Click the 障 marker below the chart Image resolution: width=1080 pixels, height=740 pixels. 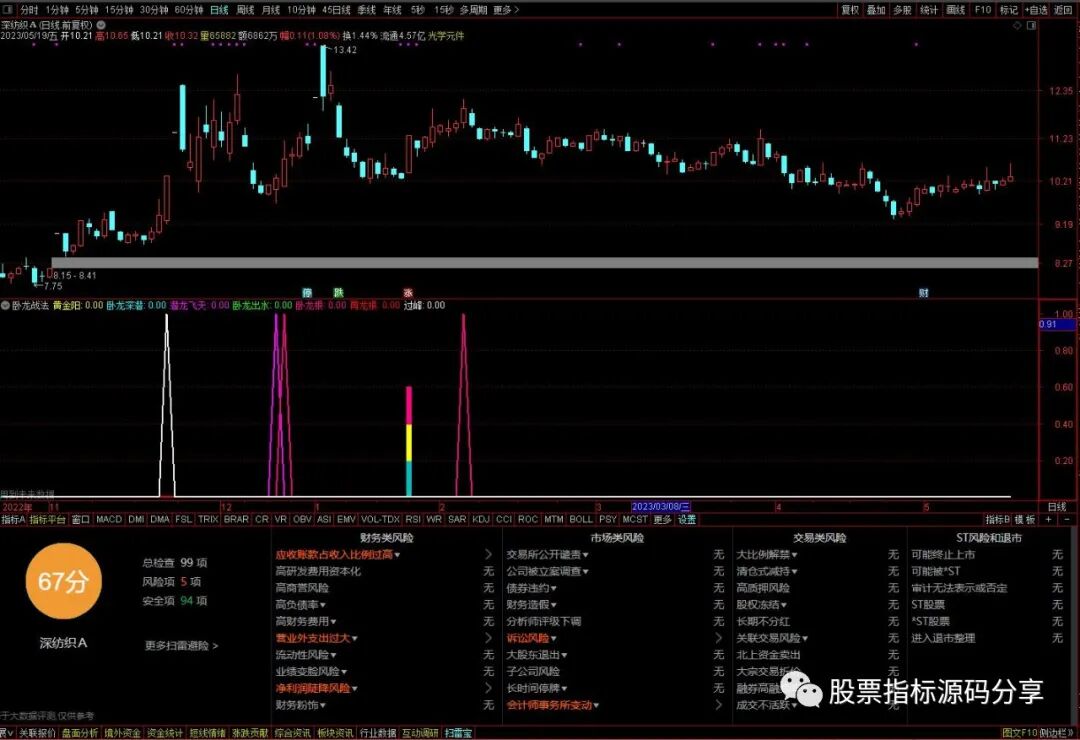point(307,293)
